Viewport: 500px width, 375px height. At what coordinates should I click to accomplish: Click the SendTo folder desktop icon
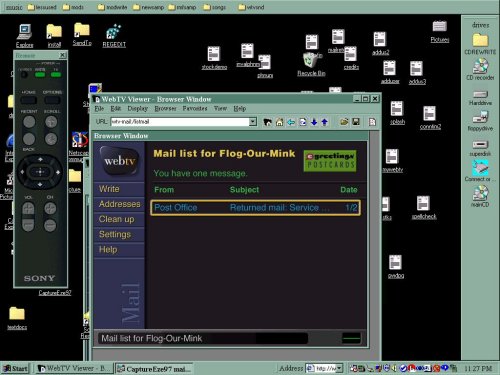[x=82, y=34]
